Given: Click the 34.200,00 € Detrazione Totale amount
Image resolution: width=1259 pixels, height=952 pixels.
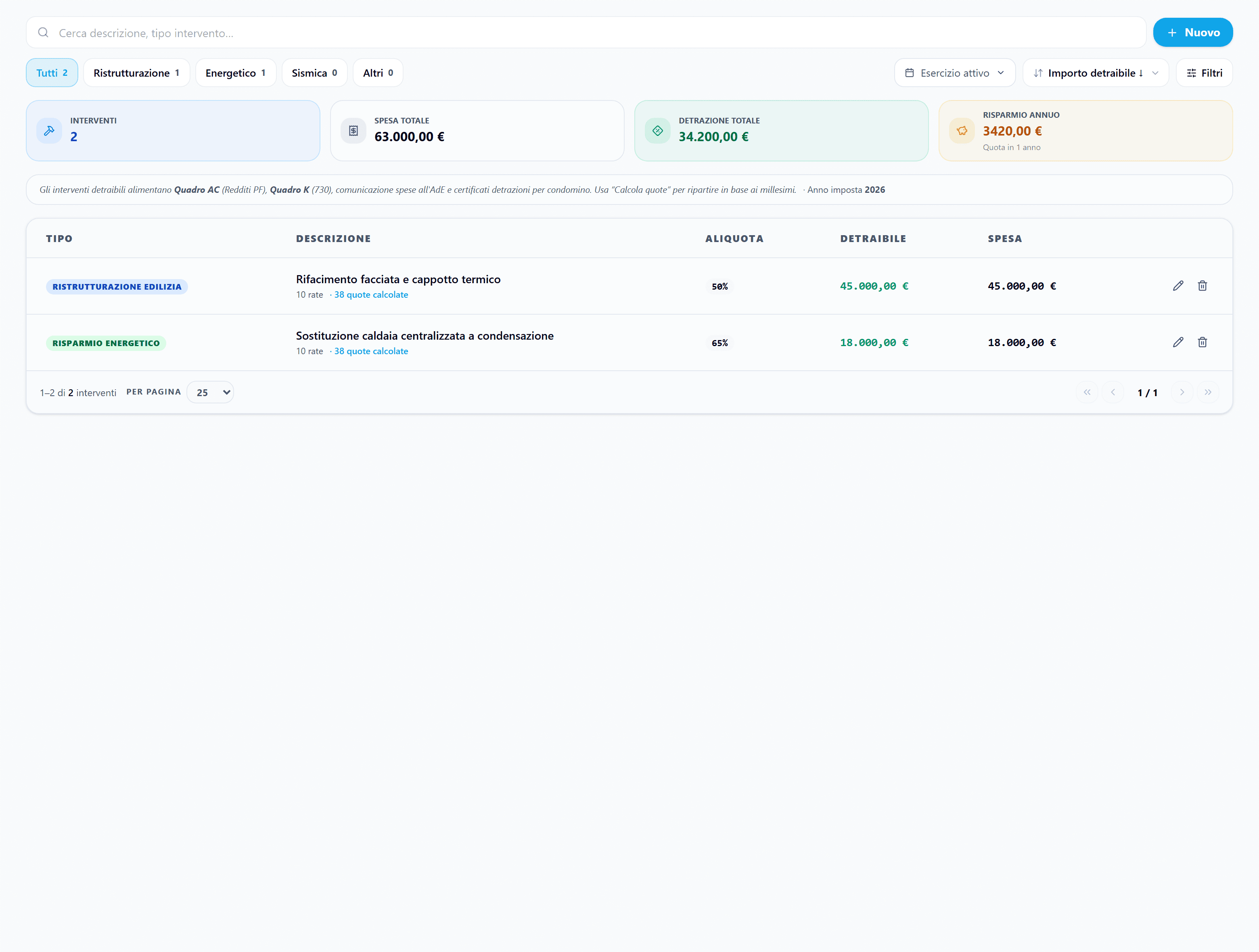Looking at the screenshot, I should click(x=713, y=137).
